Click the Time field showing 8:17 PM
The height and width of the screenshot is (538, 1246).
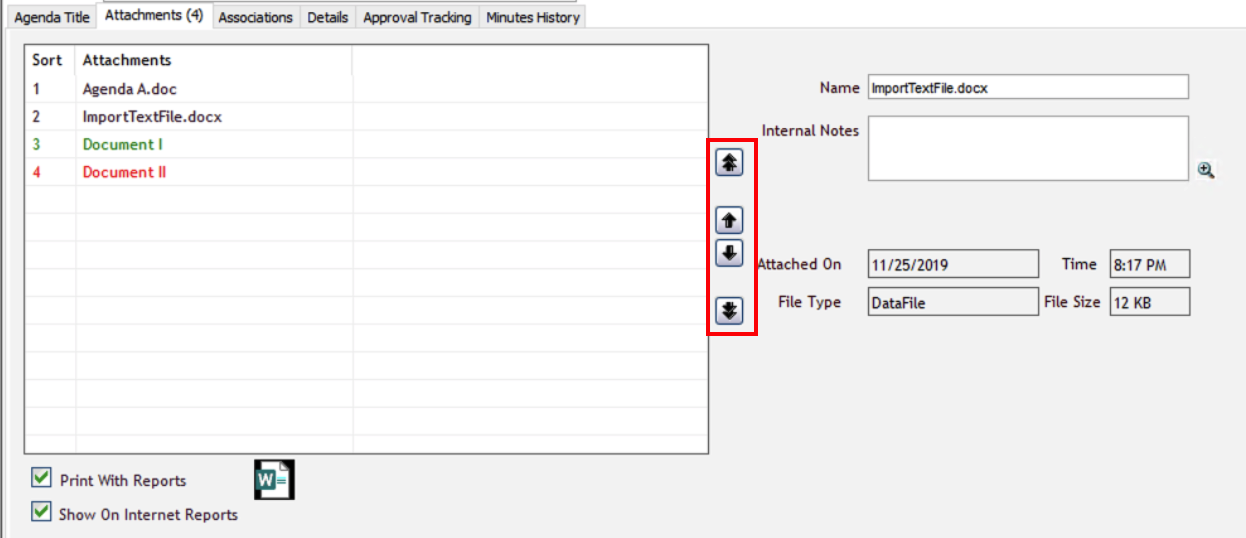1150,265
